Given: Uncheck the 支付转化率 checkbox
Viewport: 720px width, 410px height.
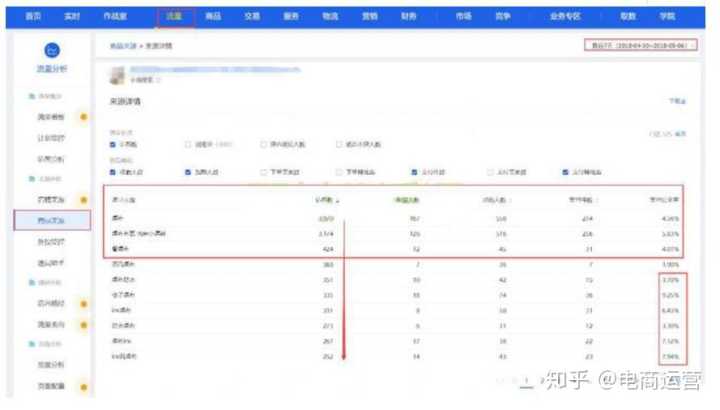Looking at the screenshot, I should click(565, 172).
